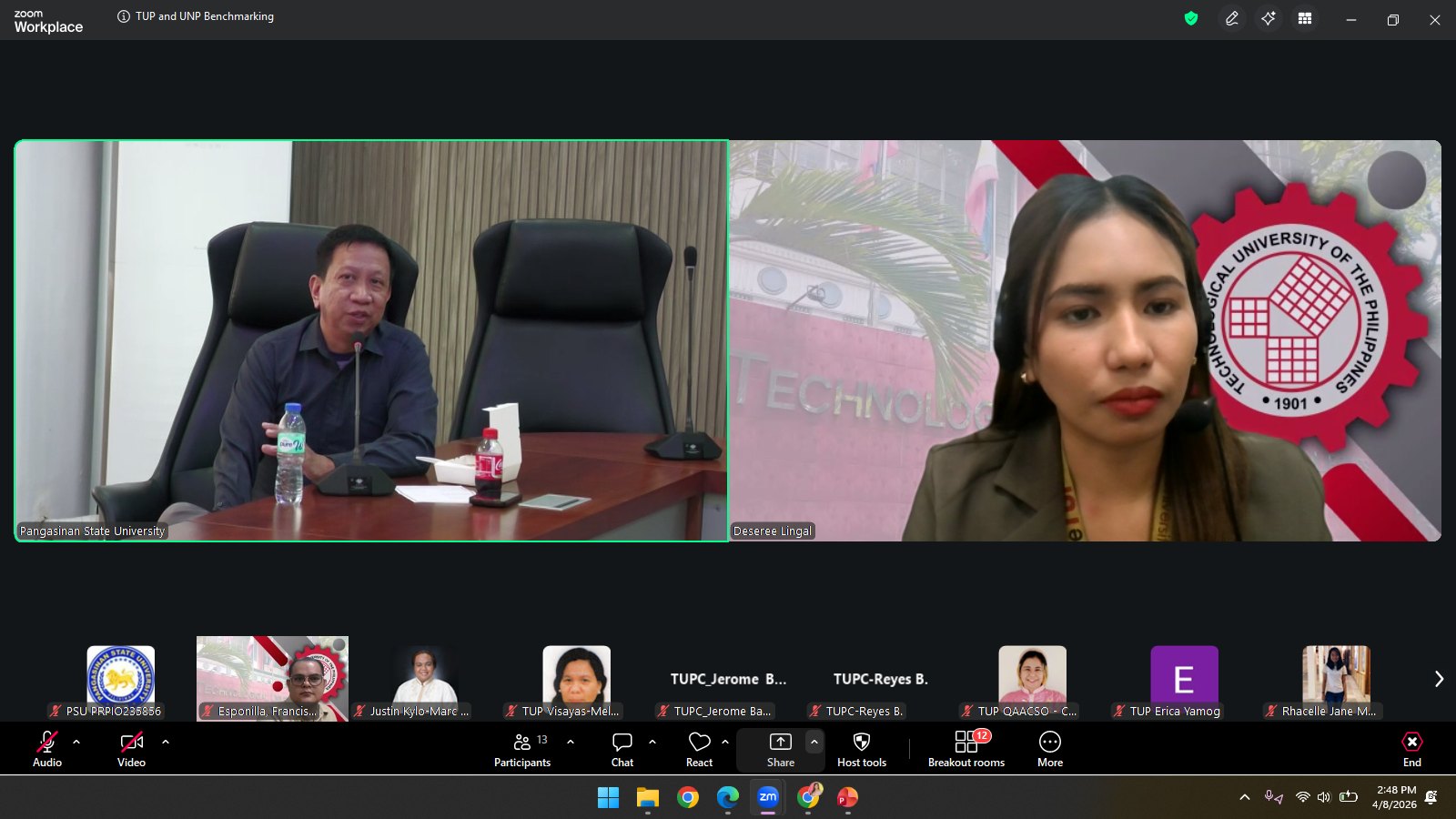Show meeting info for TUP and UNP Benchmarking
This screenshot has width=1456, height=819.
tap(124, 16)
